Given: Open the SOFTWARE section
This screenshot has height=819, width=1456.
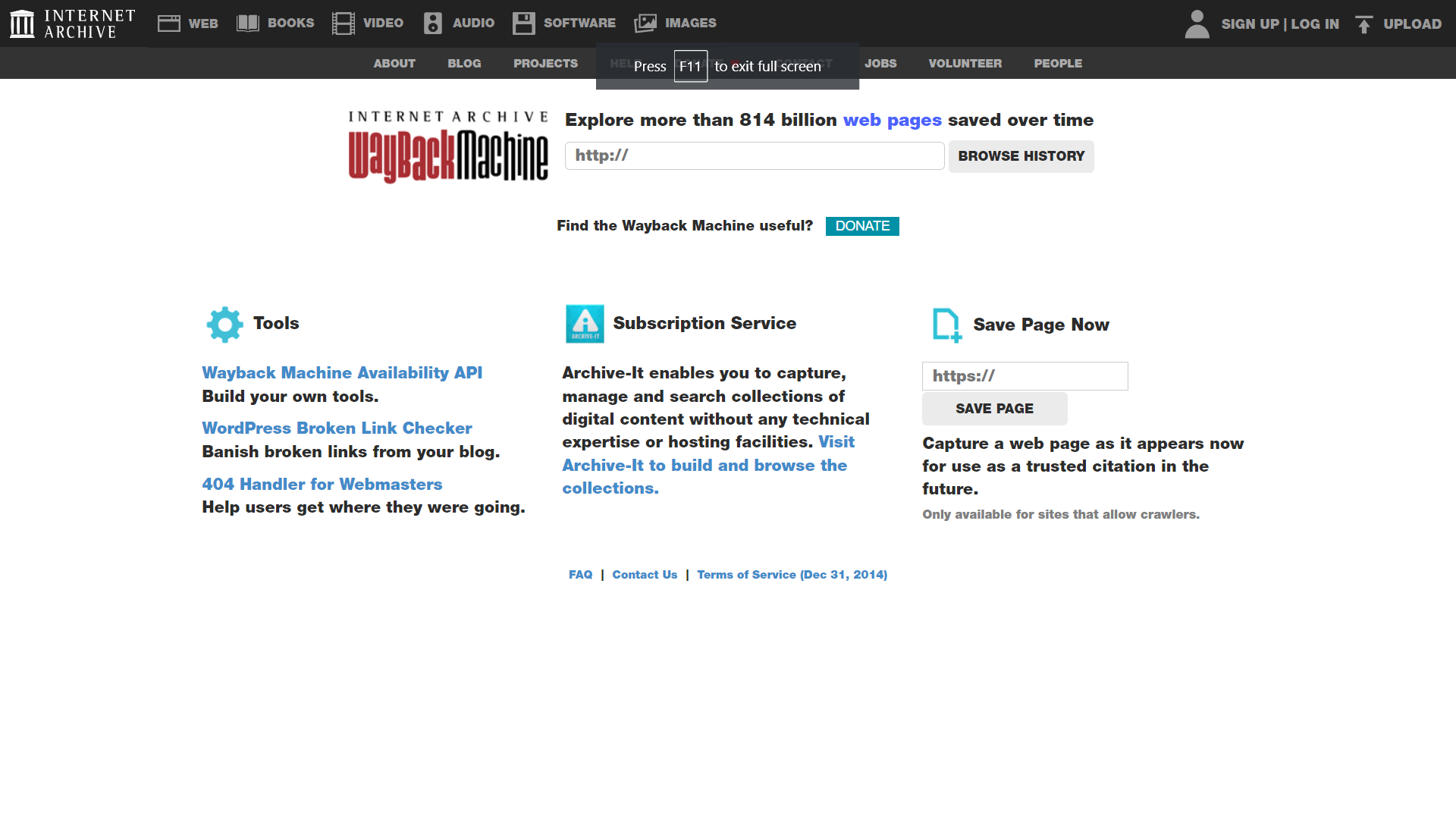Looking at the screenshot, I should tap(580, 24).
